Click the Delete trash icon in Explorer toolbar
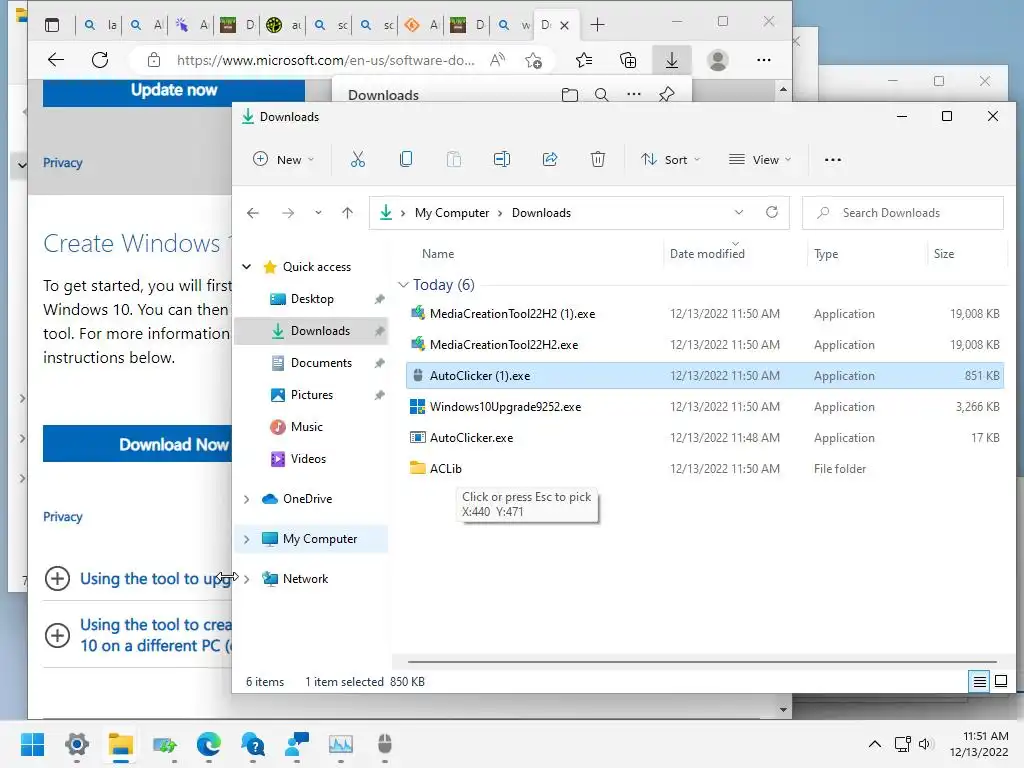Viewport: 1024px width, 768px height. pyautogui.click(x=598, y=159)
